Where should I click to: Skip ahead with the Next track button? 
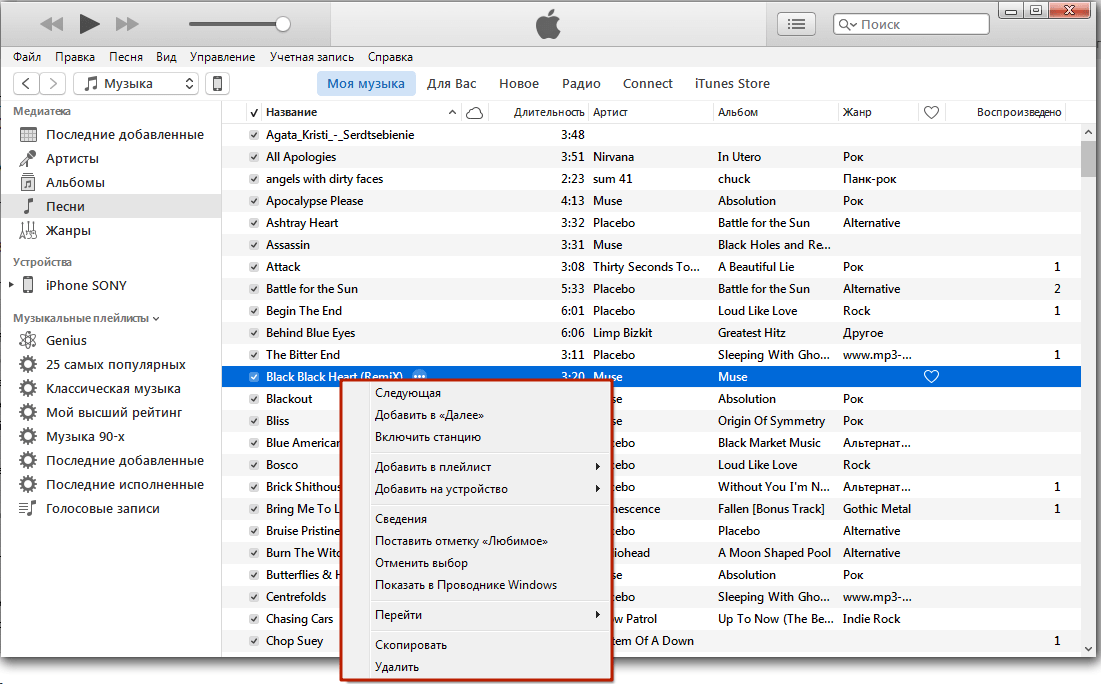[x=127, y=25]
